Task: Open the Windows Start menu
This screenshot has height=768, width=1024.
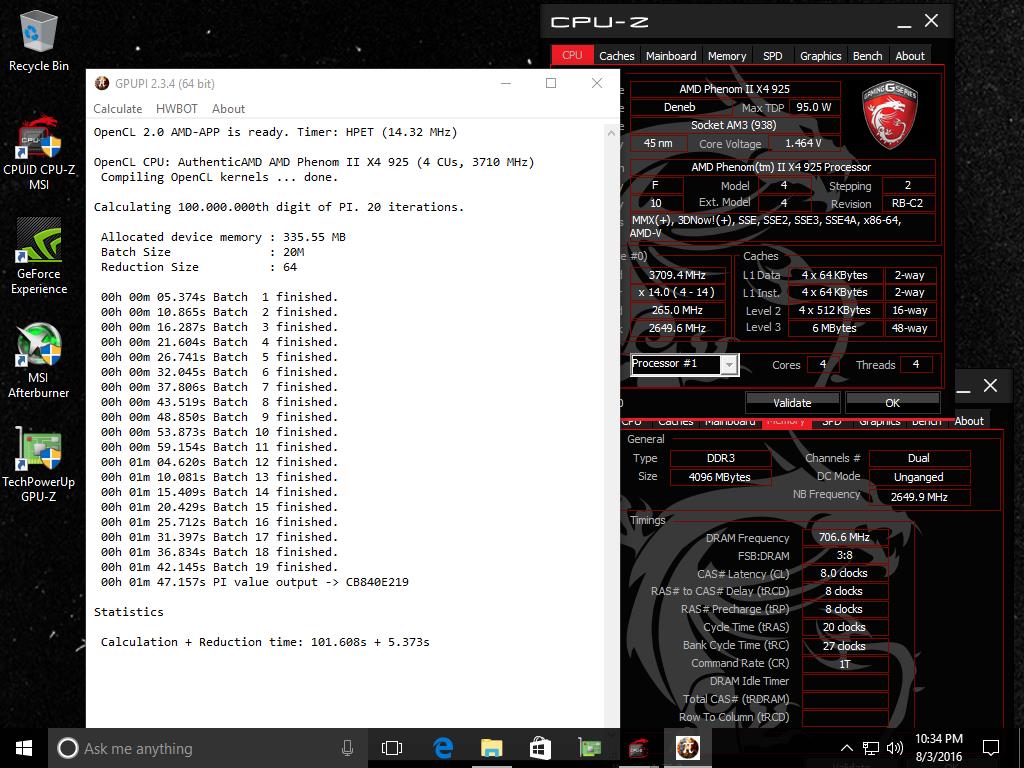Action: 24,748
